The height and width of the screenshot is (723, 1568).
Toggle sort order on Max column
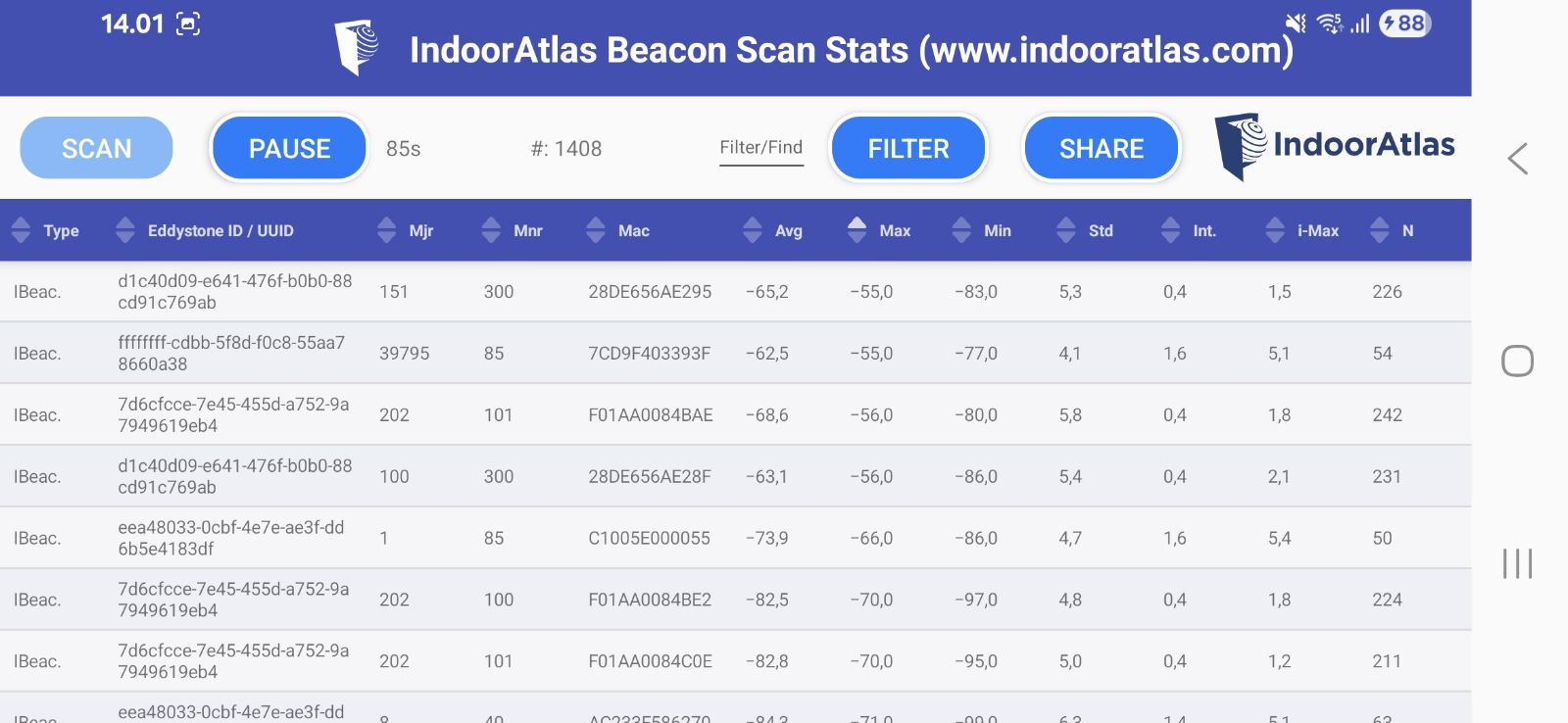click(x=880, y=230)
